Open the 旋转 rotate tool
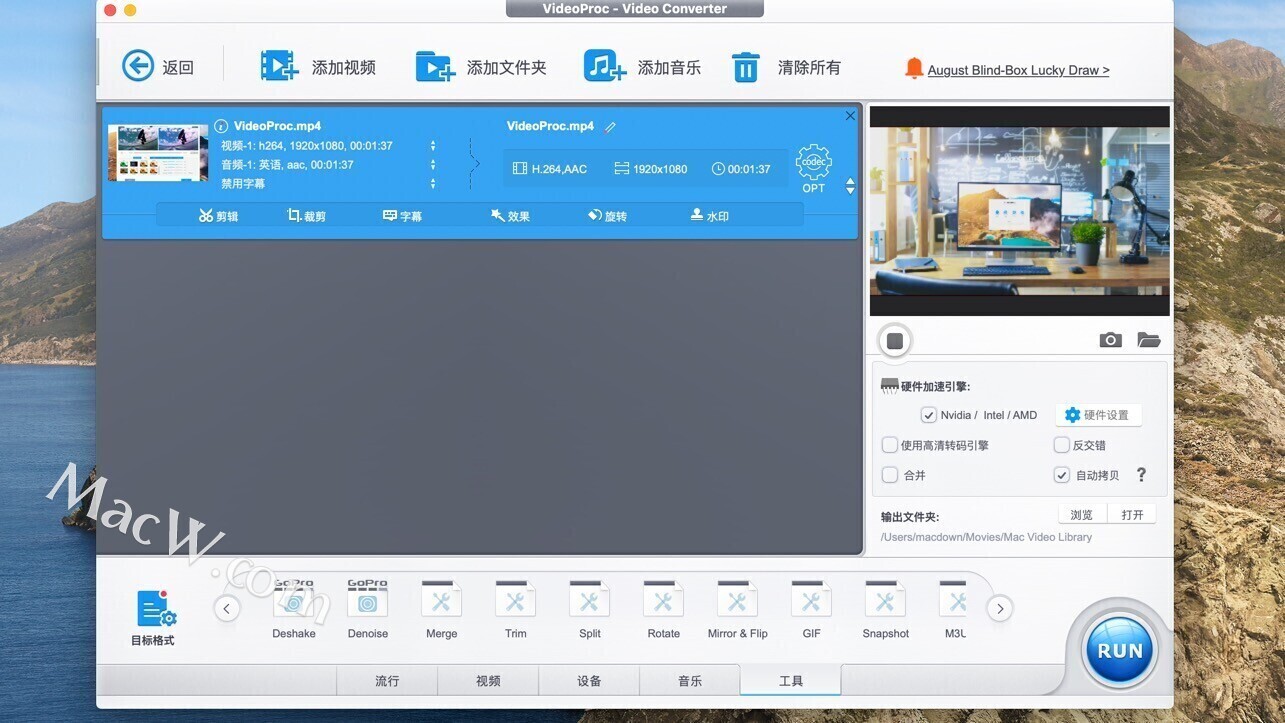1285x723 pixels. tap(607, 216)
